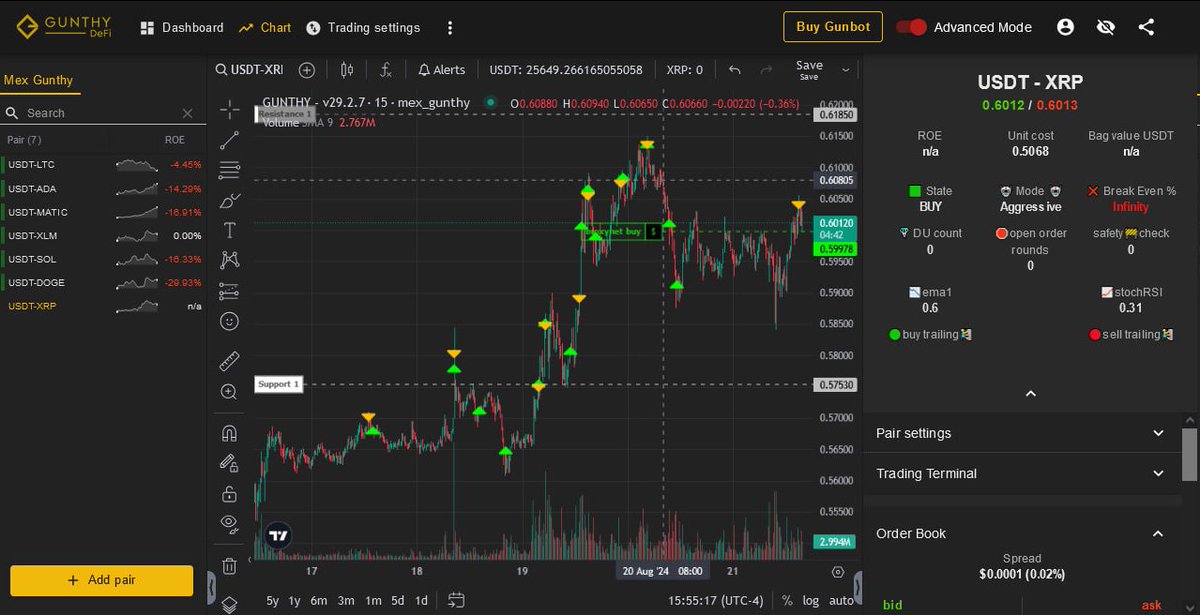Show the object tree layers icon

point(229,604)
